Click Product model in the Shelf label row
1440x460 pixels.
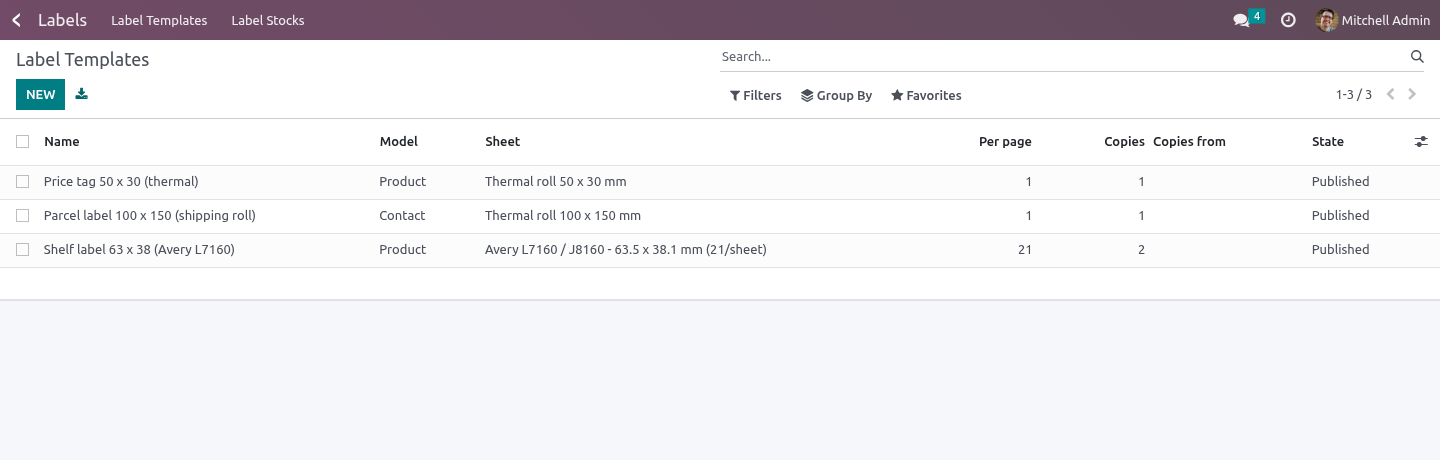[x=402, y=250]
